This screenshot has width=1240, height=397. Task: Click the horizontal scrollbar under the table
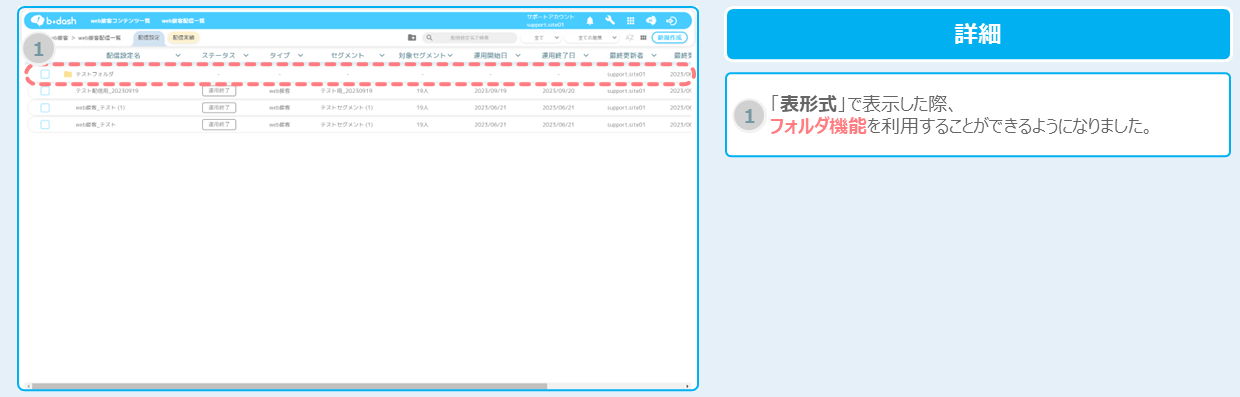(290, 385)
